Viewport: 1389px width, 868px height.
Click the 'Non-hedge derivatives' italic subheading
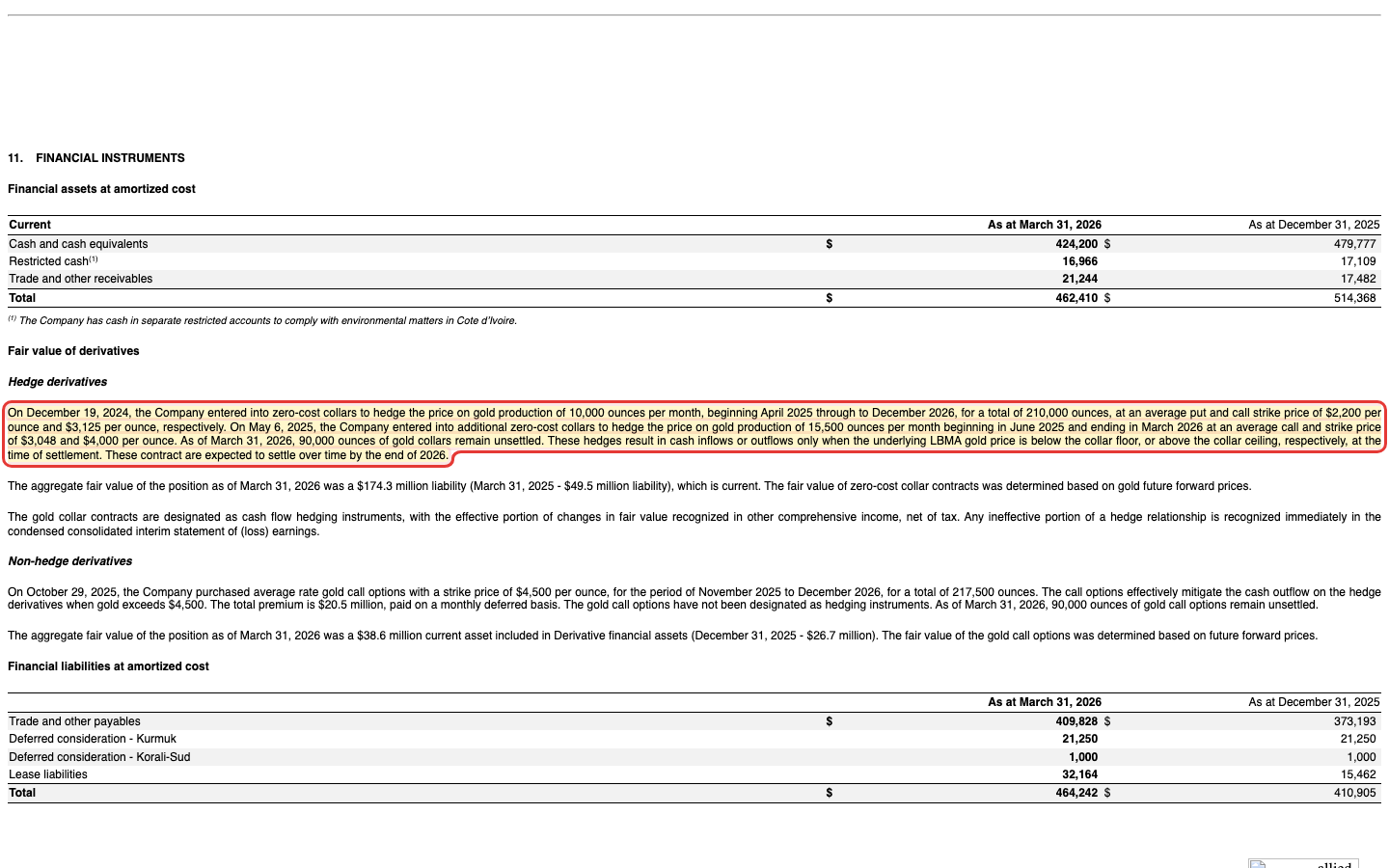[70, 561]
